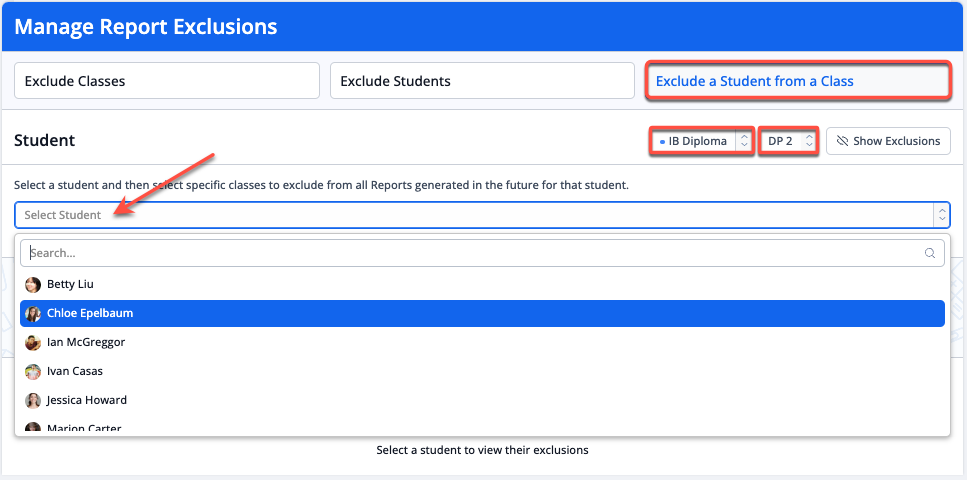Open the IB Diploma programme dropdown

click(x=701, y=141)
